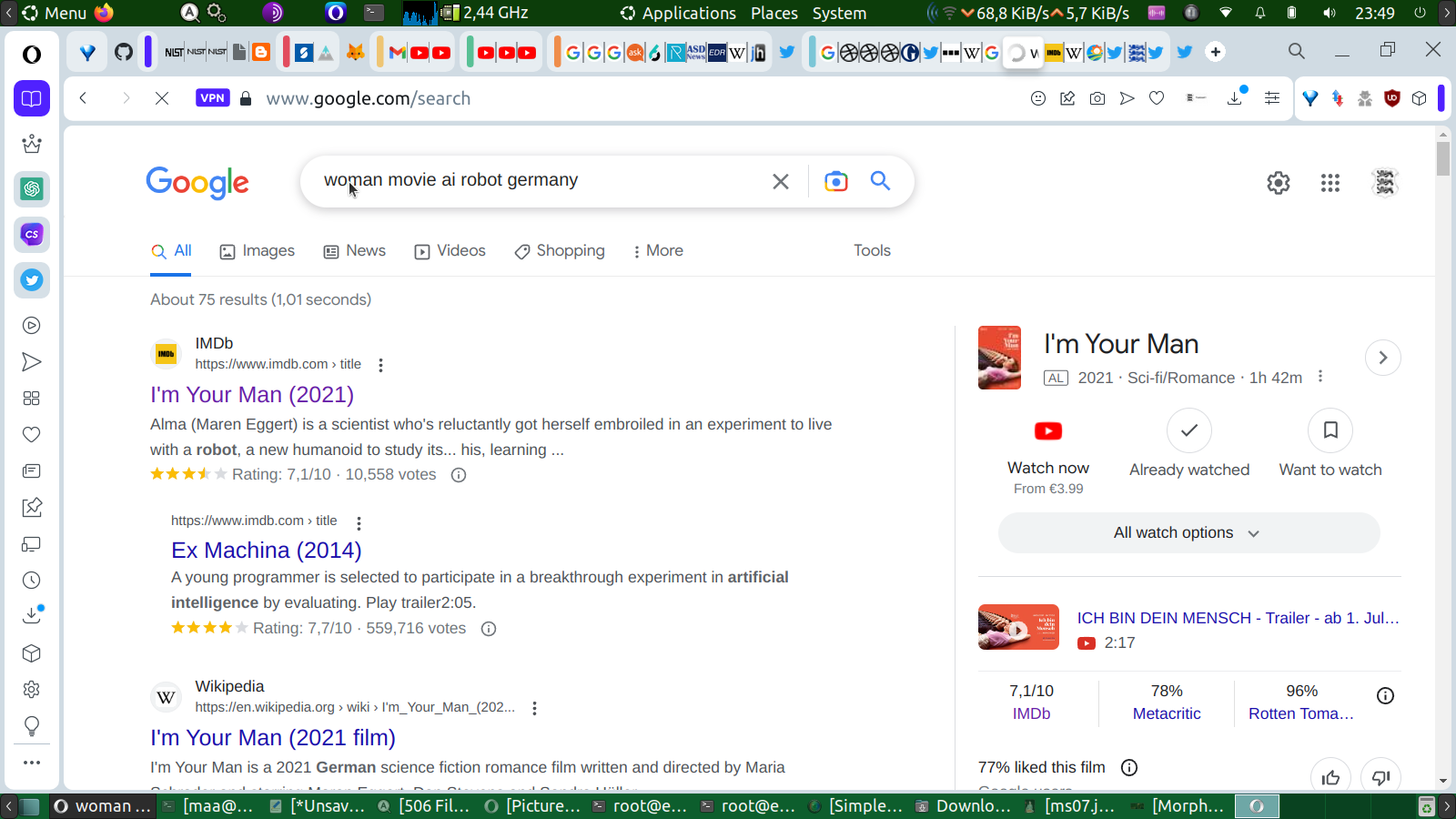Viewport: 1456px width, 819px height.
Task: Open the Tools search options
Action: click(872, 251)
